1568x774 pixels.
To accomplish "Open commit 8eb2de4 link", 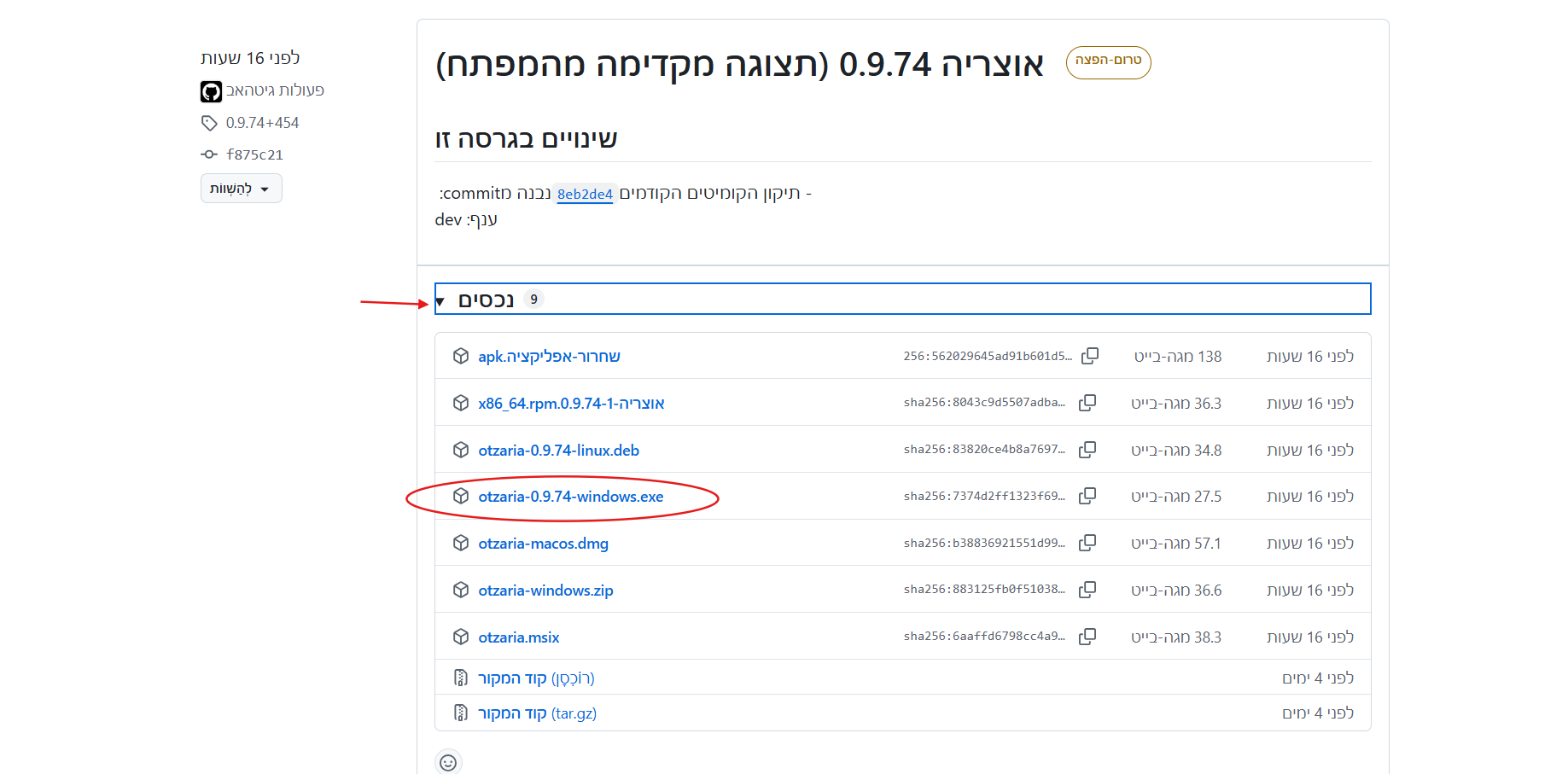I will (x=585, y=195).
